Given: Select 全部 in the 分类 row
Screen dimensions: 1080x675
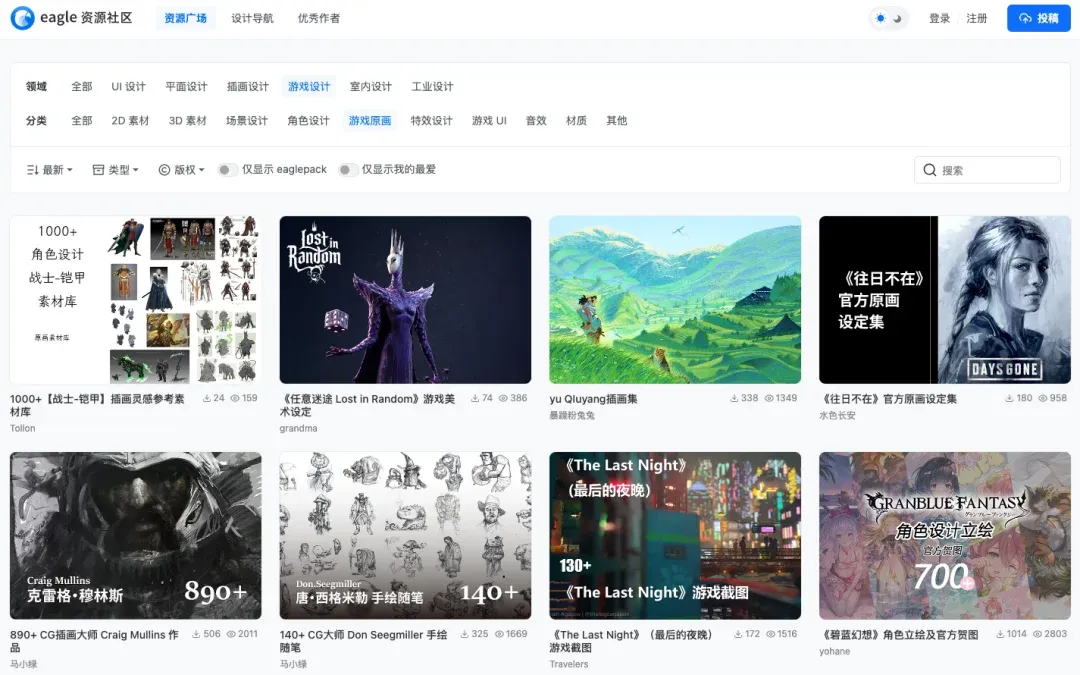Looking at the screenshot, I should (x=82, y=121).
